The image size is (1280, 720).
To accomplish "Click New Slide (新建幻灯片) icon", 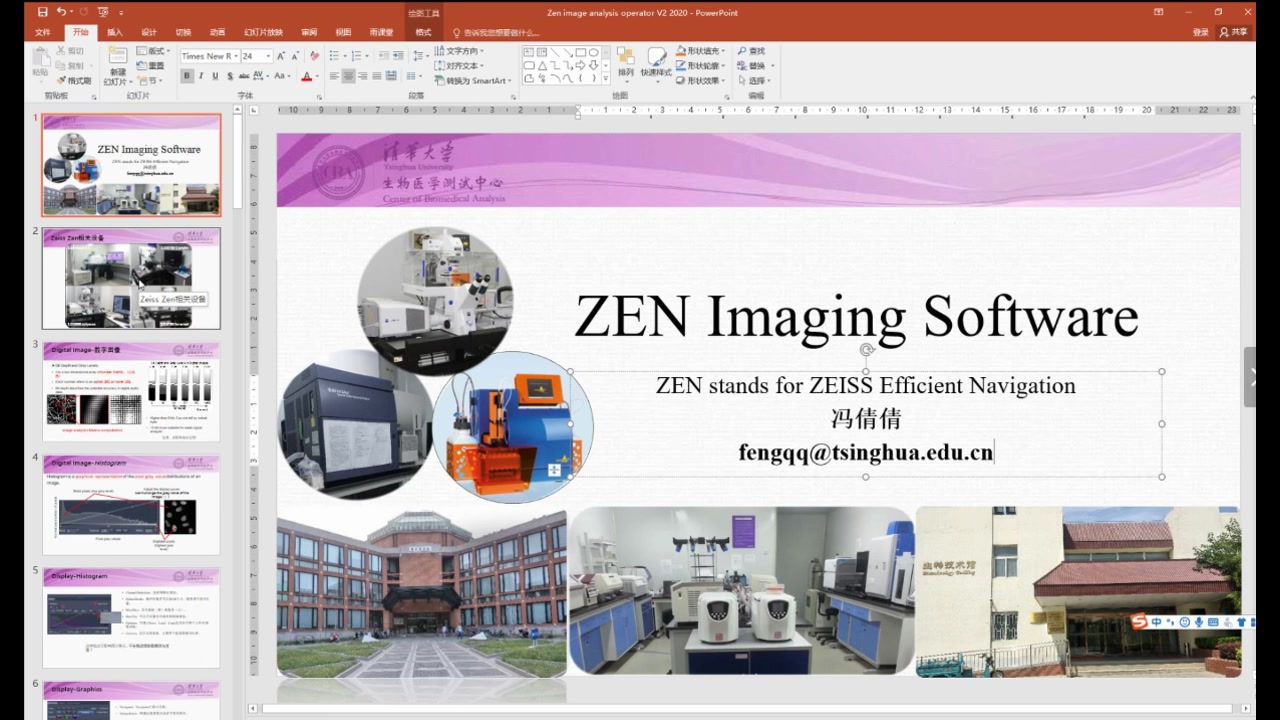I will tap(118, 65).
